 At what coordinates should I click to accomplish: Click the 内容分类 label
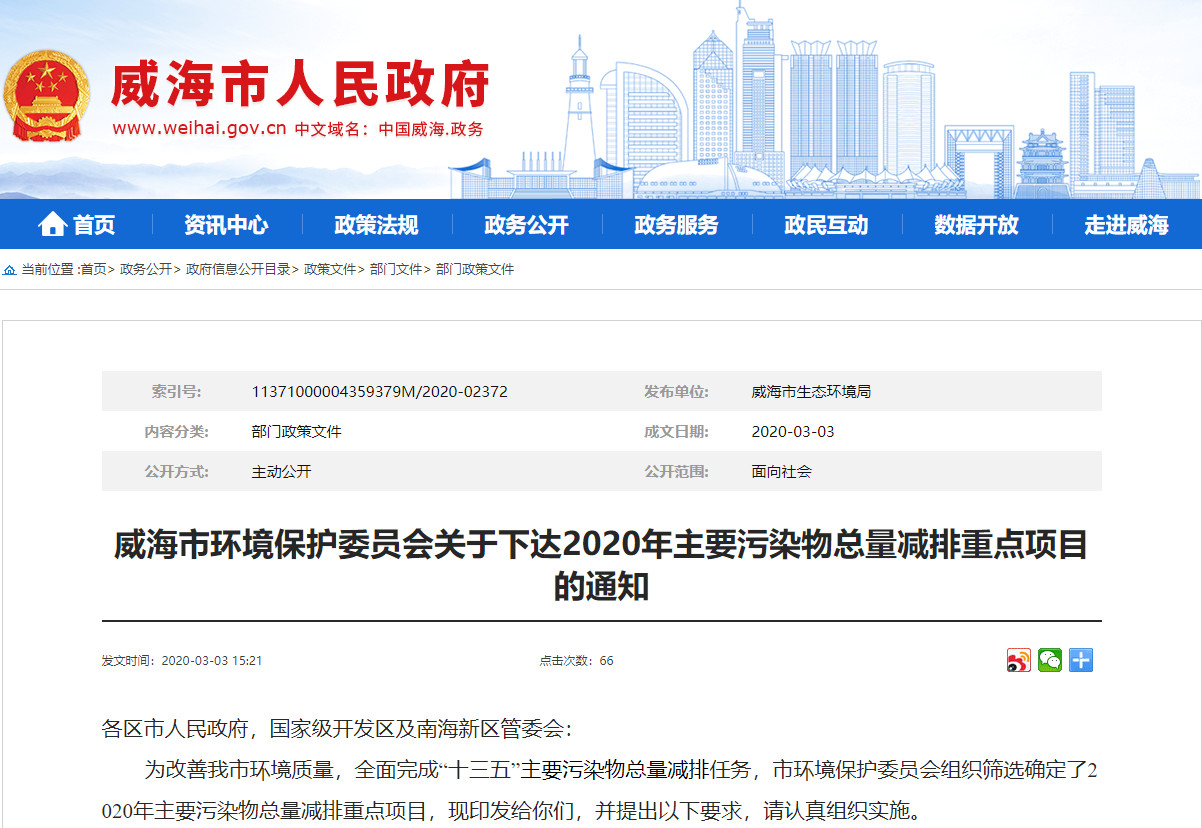[176, 432]
